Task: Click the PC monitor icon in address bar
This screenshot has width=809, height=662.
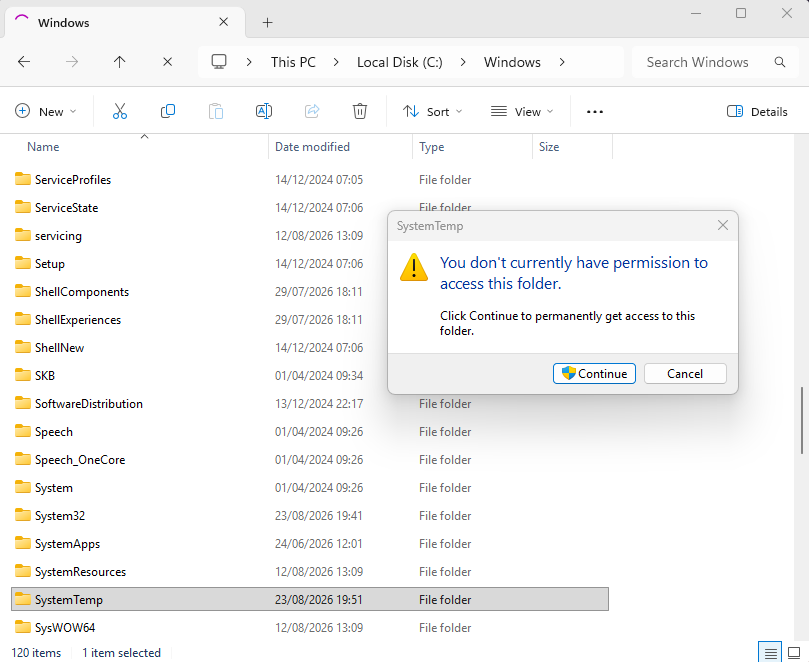Action: (219, 62)
